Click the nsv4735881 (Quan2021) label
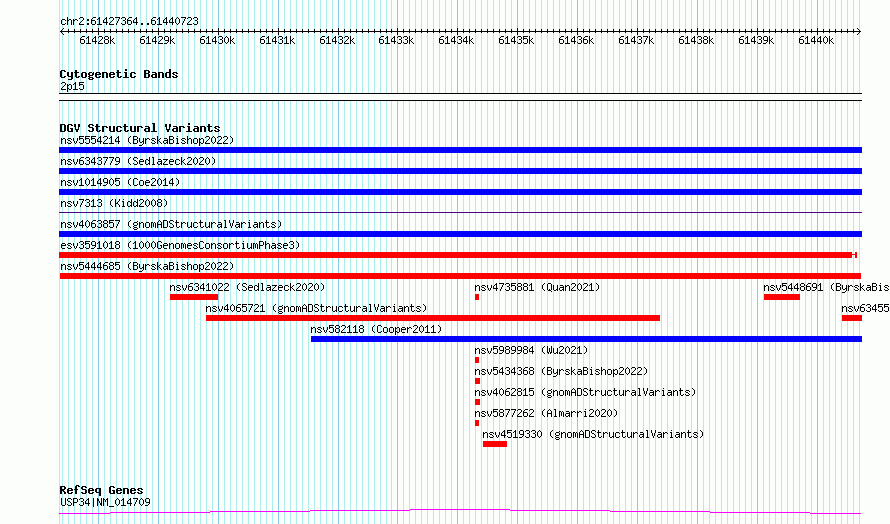The height and width of the screenshot is (524, 890). click(x=537, y=287)
